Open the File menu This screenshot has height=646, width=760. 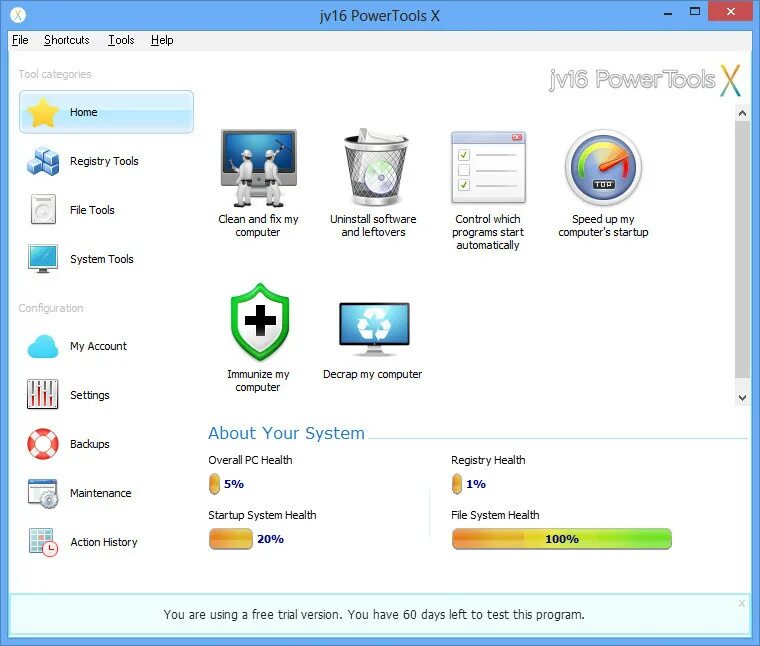(20, 40)
